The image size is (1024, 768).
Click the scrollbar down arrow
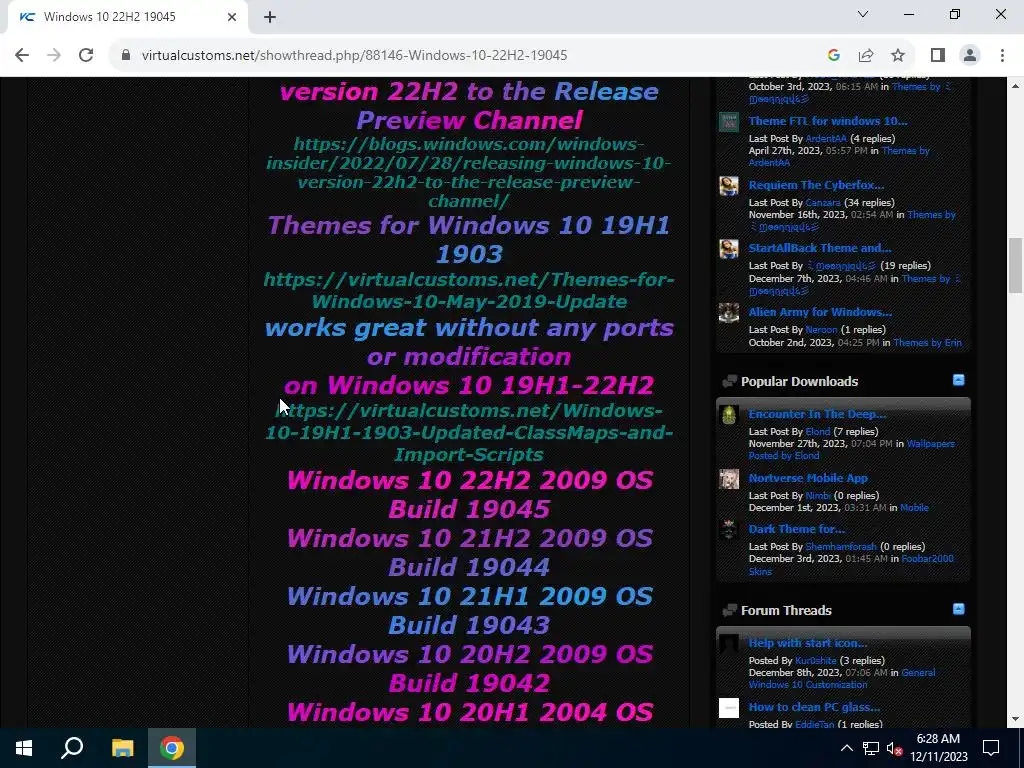(x=1015, y=720)
